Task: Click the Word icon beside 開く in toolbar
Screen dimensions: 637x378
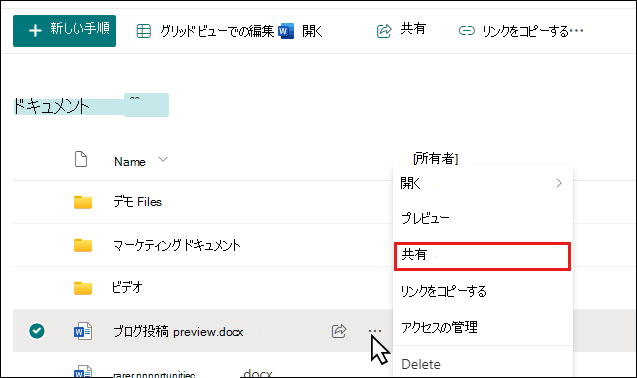Action: (286, 31)
